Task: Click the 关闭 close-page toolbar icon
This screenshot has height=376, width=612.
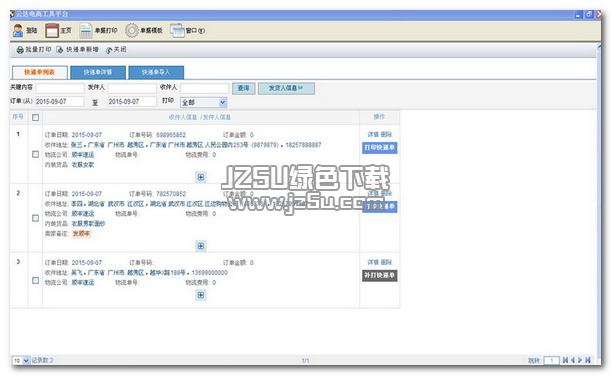Action: click(109, 50)
